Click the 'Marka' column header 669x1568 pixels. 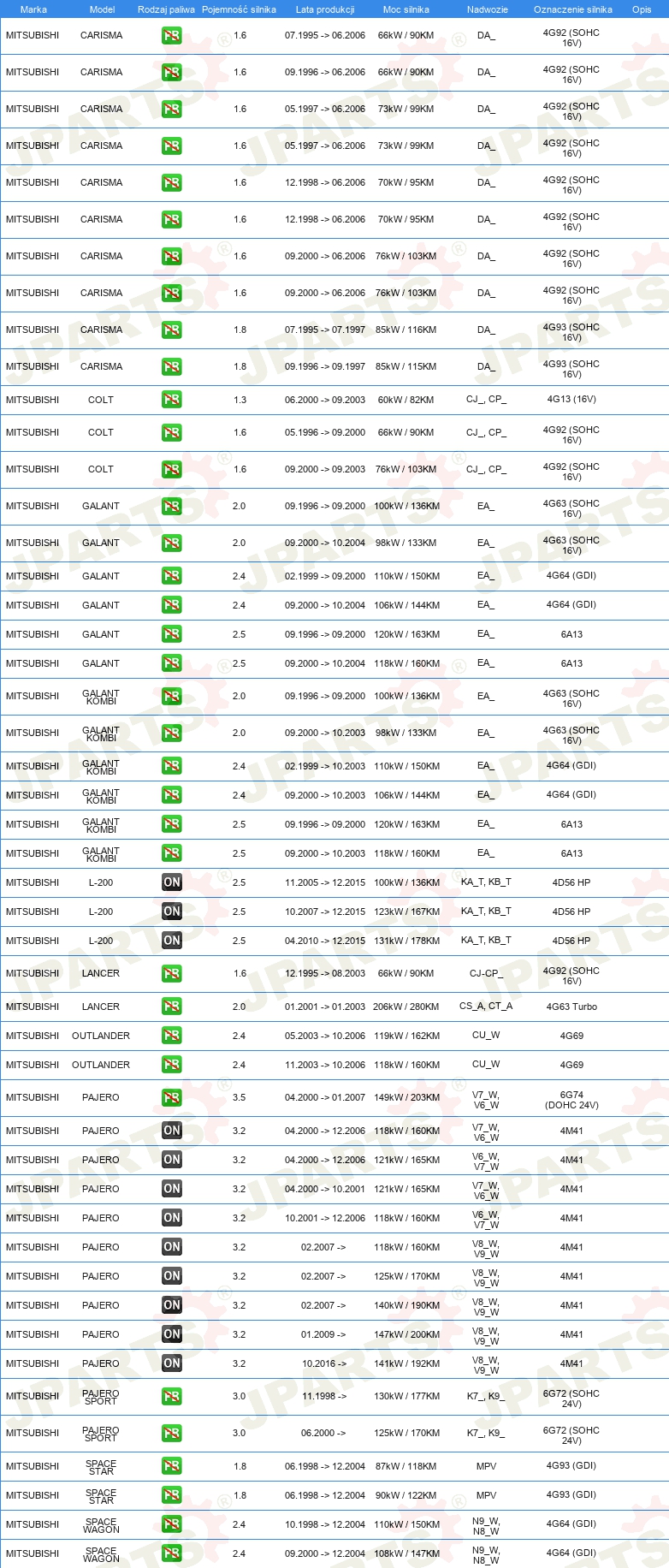pyautogui.click(x=33, y=9)
